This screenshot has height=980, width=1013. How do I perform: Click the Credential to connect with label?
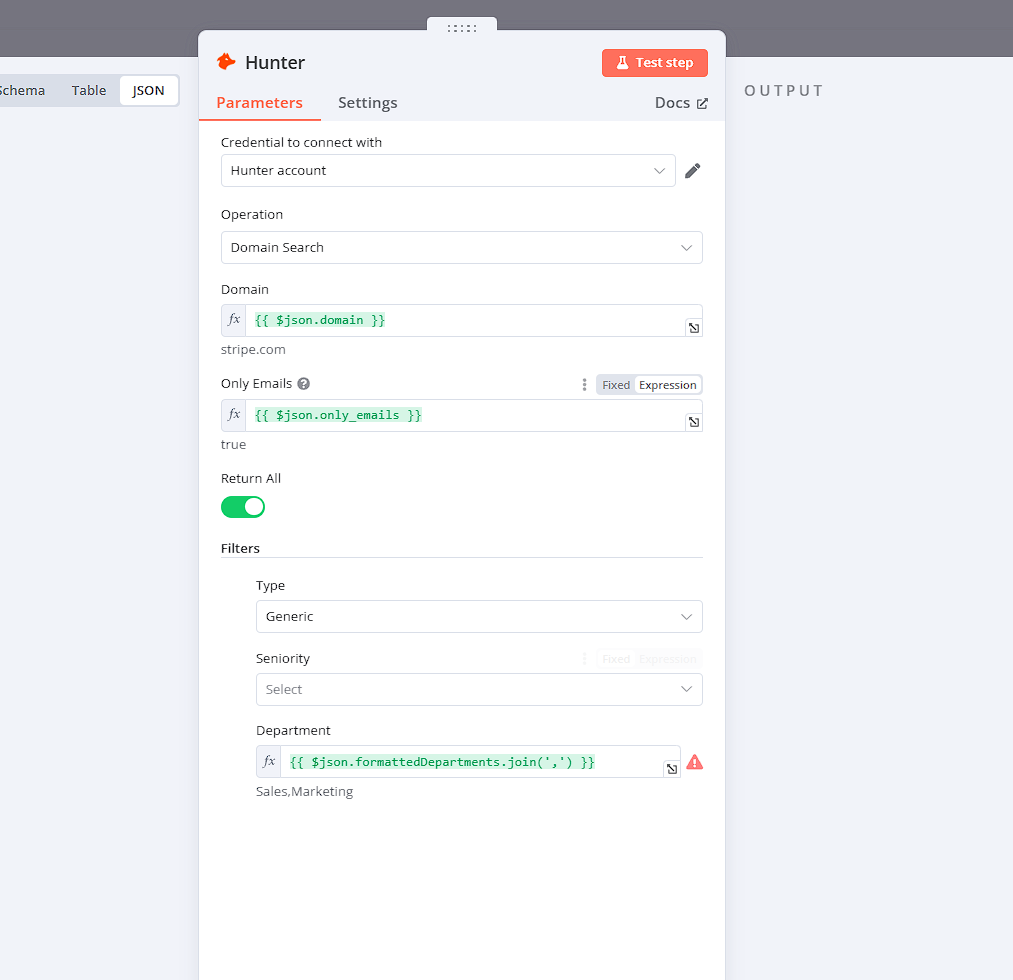point(301,142)
